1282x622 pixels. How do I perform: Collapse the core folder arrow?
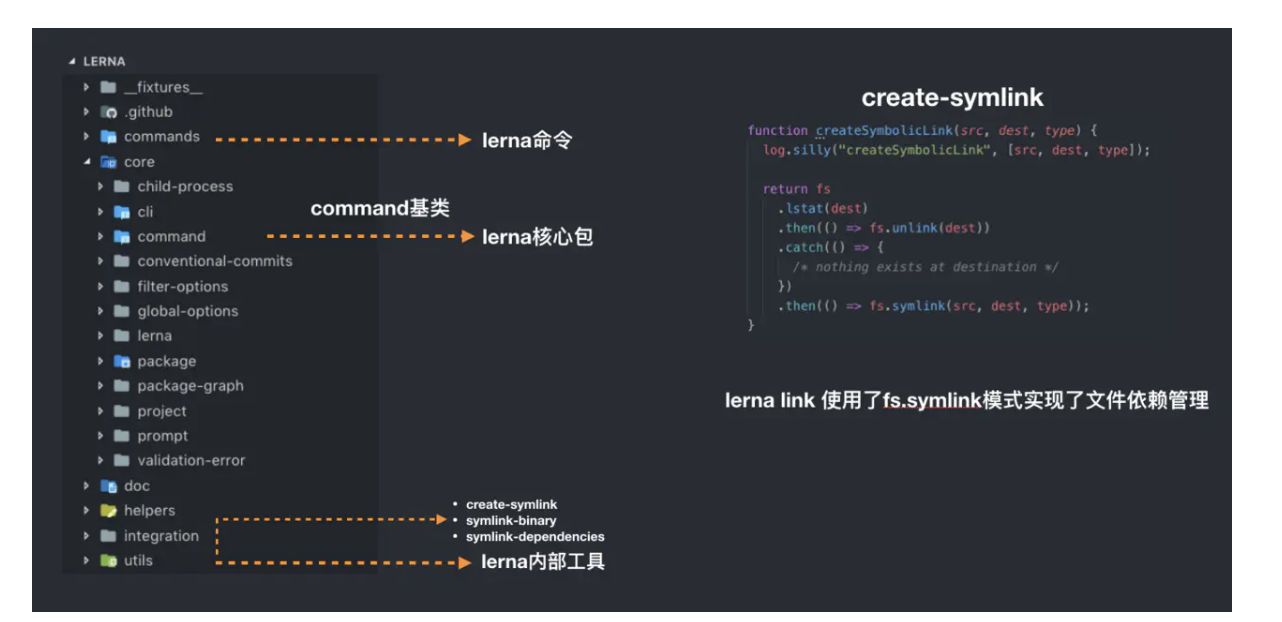(87, 162)
